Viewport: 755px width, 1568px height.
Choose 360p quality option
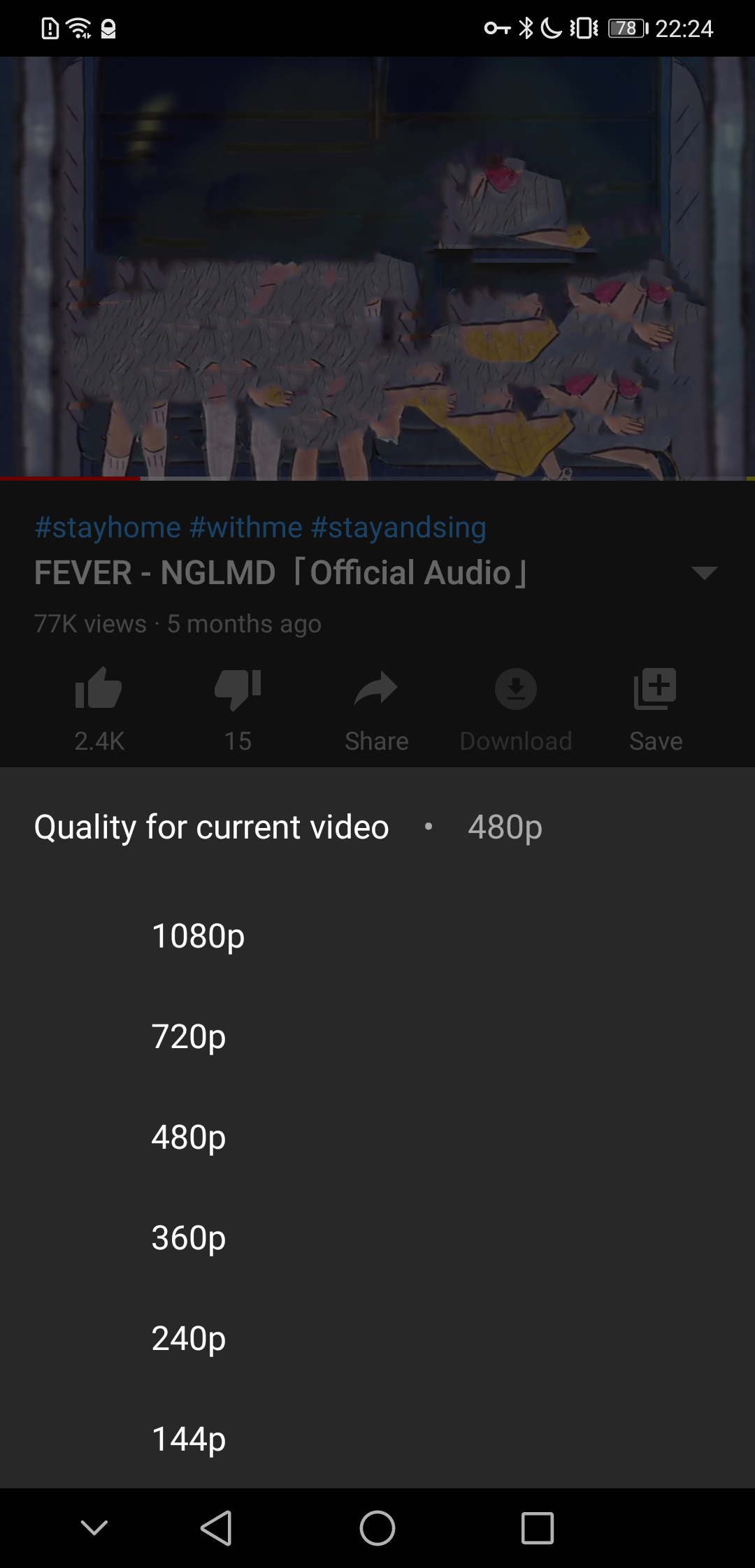pos(377,1237)
